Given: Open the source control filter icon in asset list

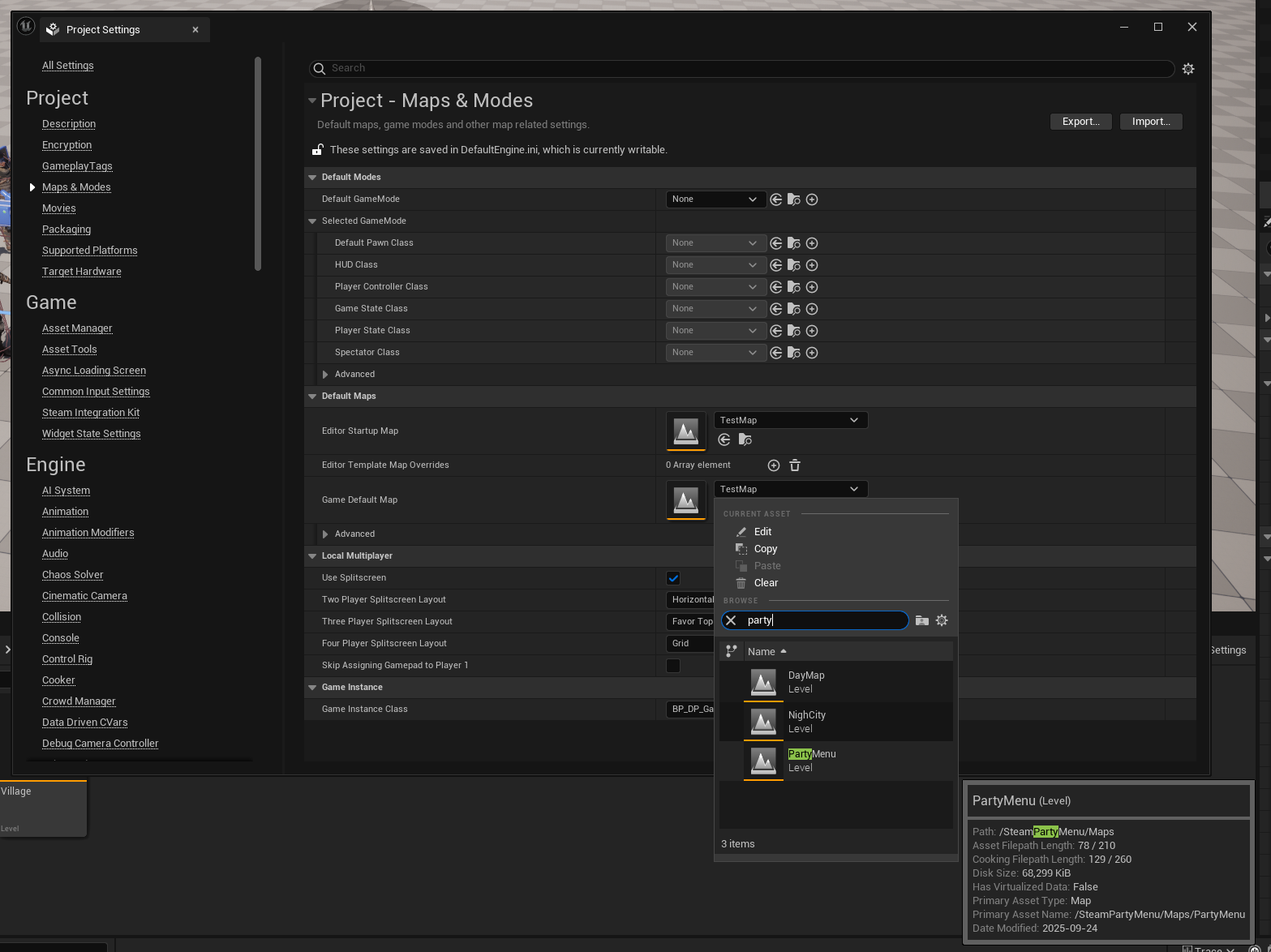Looking at the screenshot, I should (732, 651).
